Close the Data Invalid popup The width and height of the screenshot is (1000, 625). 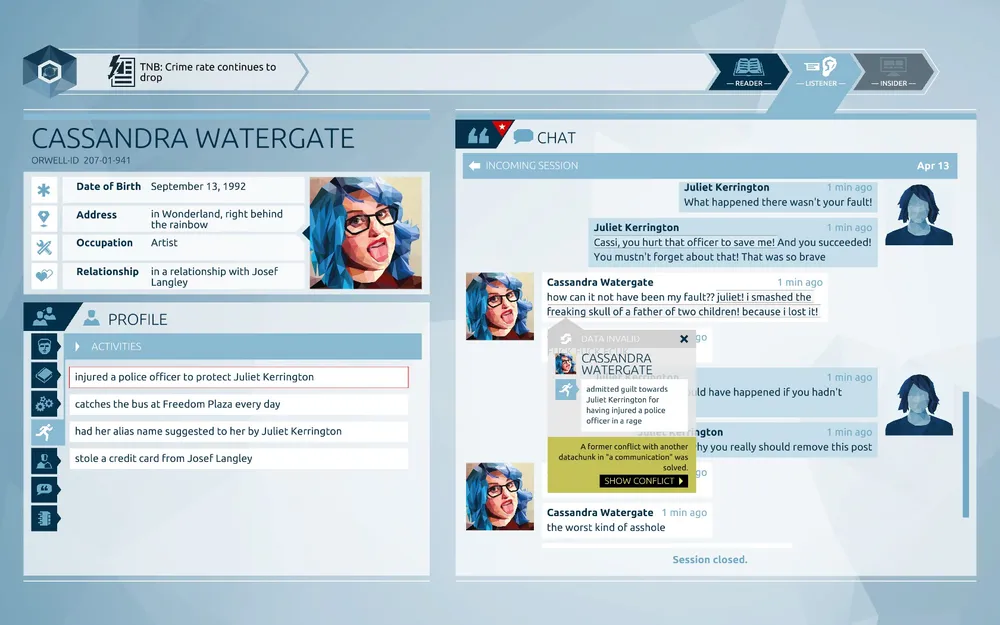pyautogui.click(x=684, y=339)
